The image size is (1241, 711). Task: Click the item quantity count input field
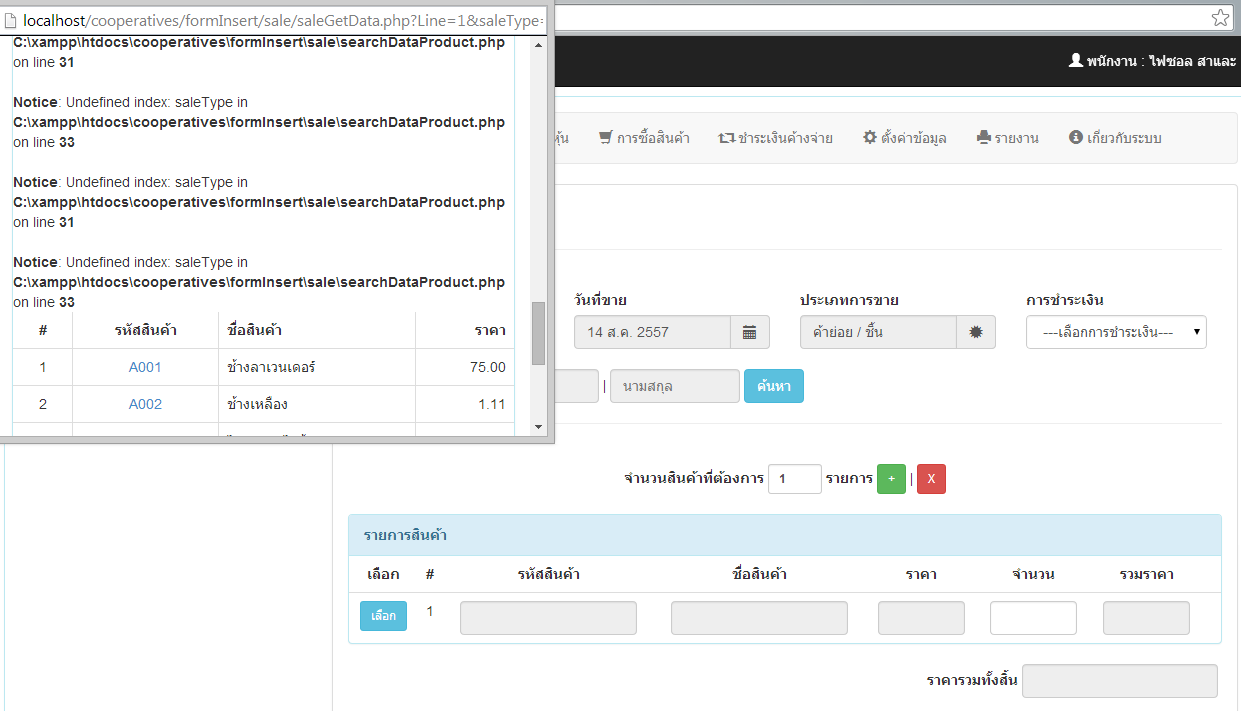(x=795, y=479)
